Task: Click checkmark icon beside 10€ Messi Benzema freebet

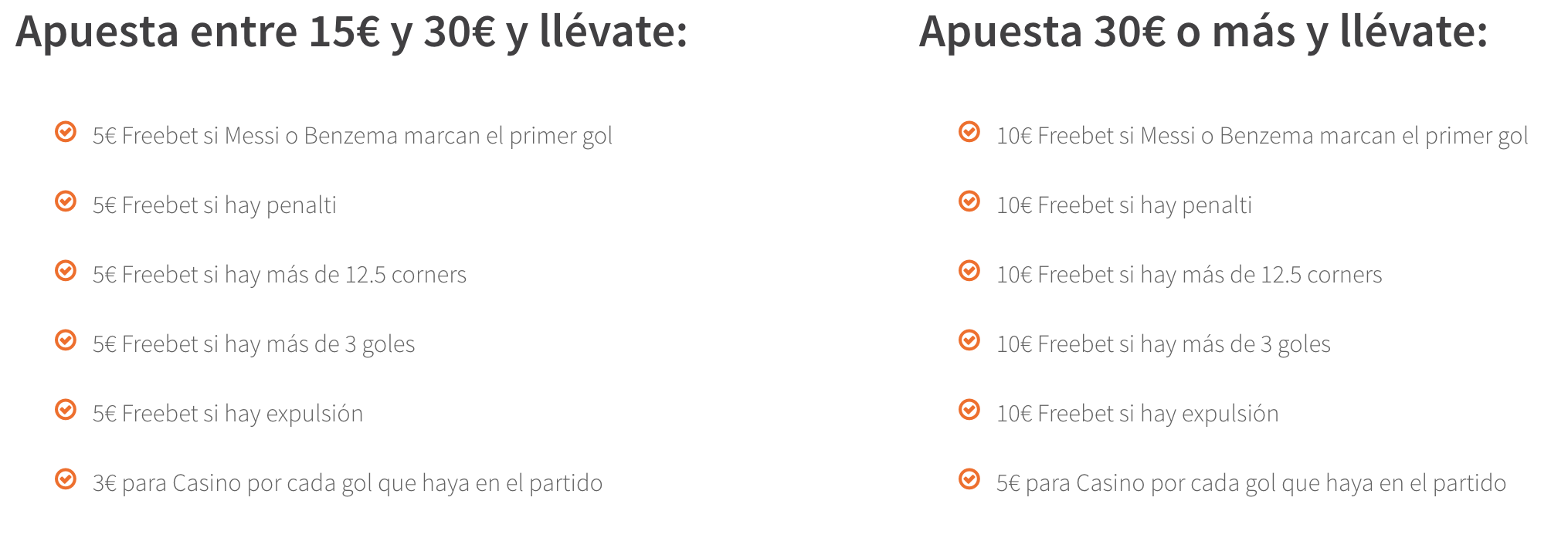Action: coord(969,132)
